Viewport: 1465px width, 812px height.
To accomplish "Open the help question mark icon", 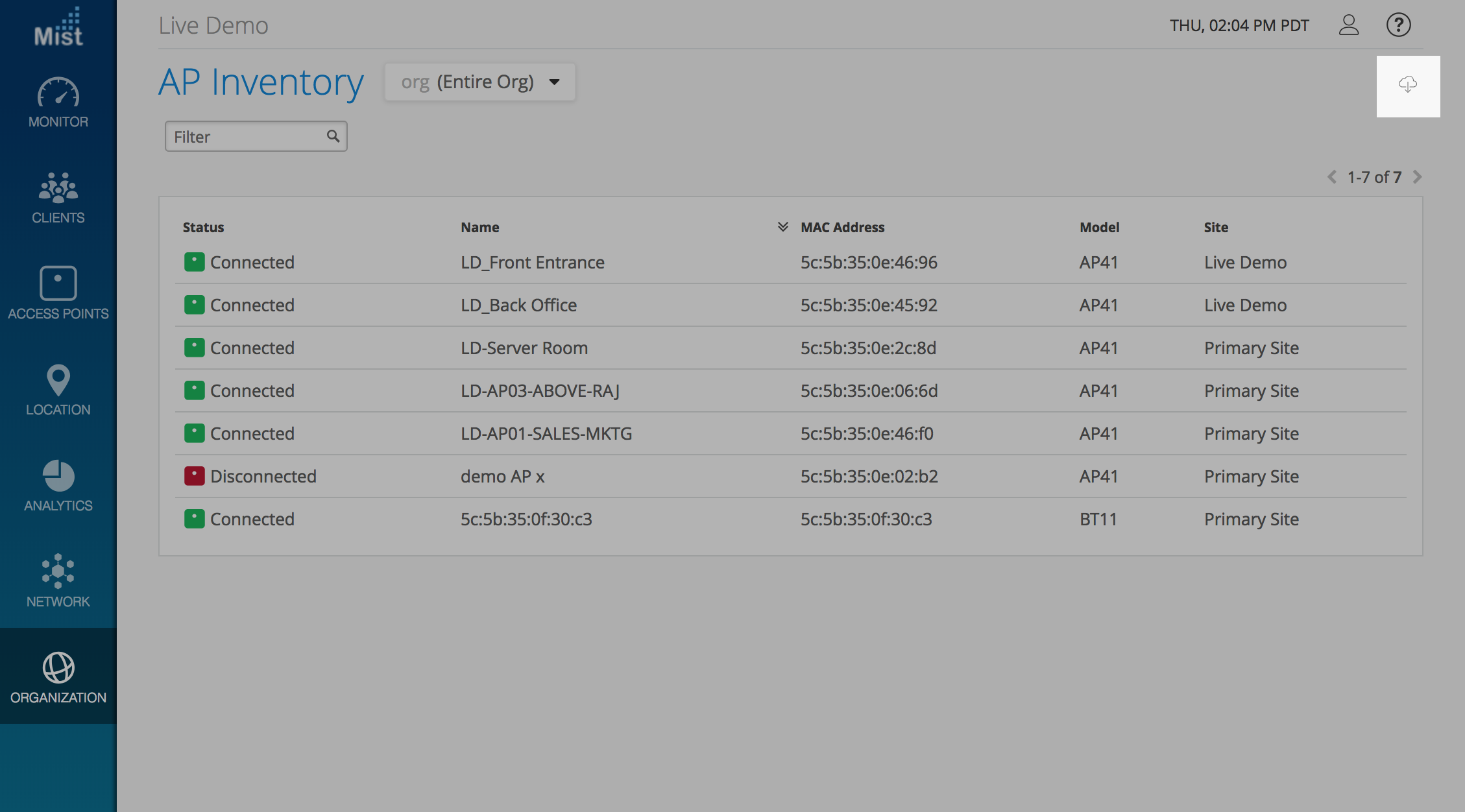I will coord(1398,25).
